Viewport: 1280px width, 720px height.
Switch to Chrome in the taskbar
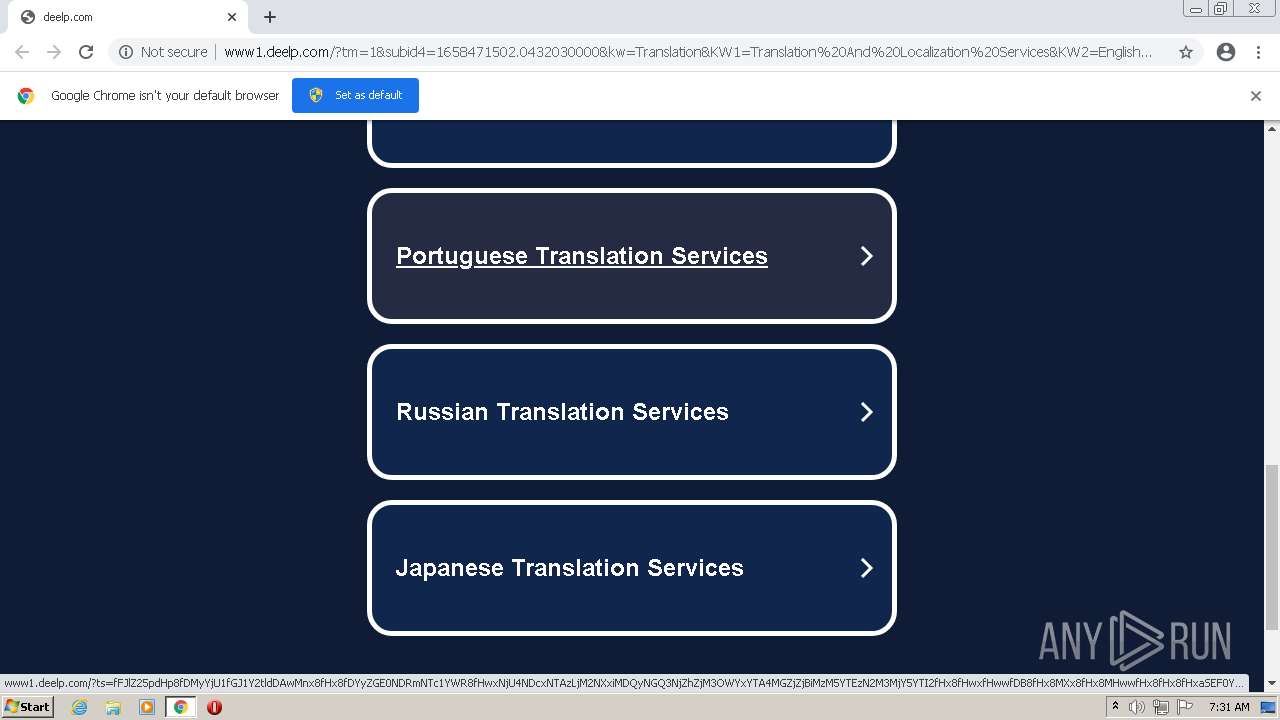[x=180, y=707]
